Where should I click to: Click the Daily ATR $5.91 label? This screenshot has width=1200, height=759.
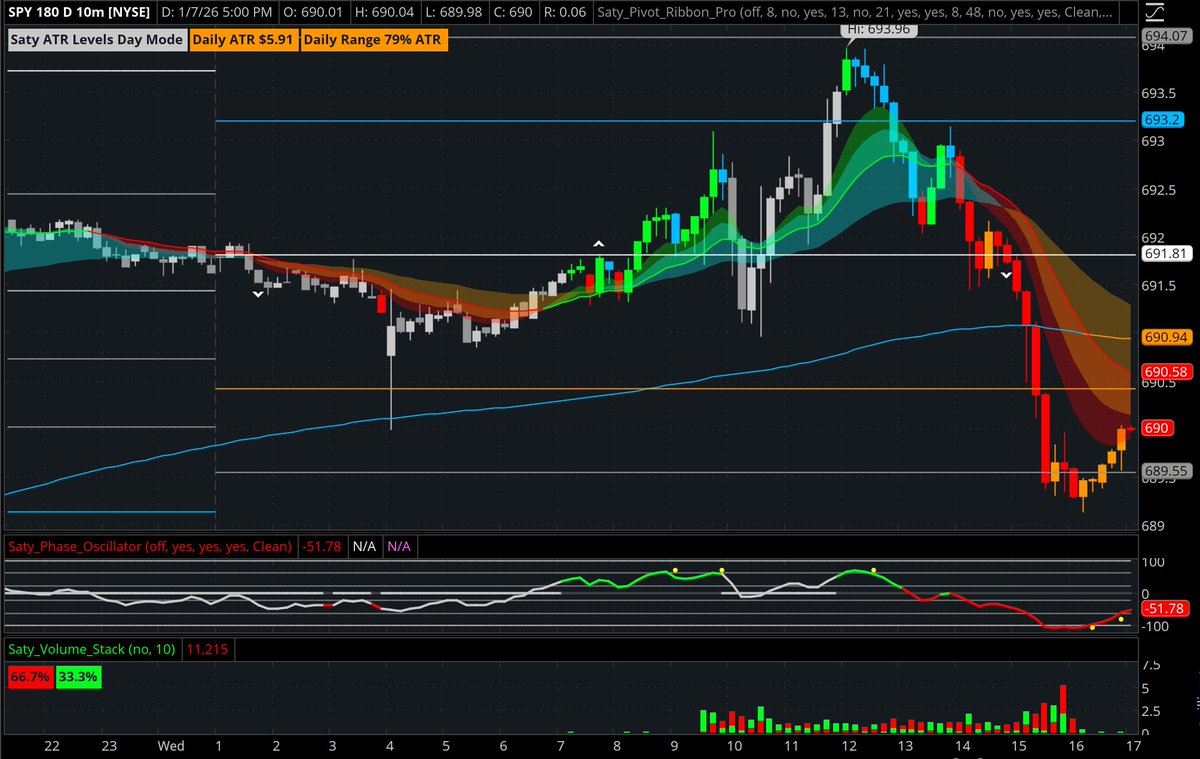[242, 40]
